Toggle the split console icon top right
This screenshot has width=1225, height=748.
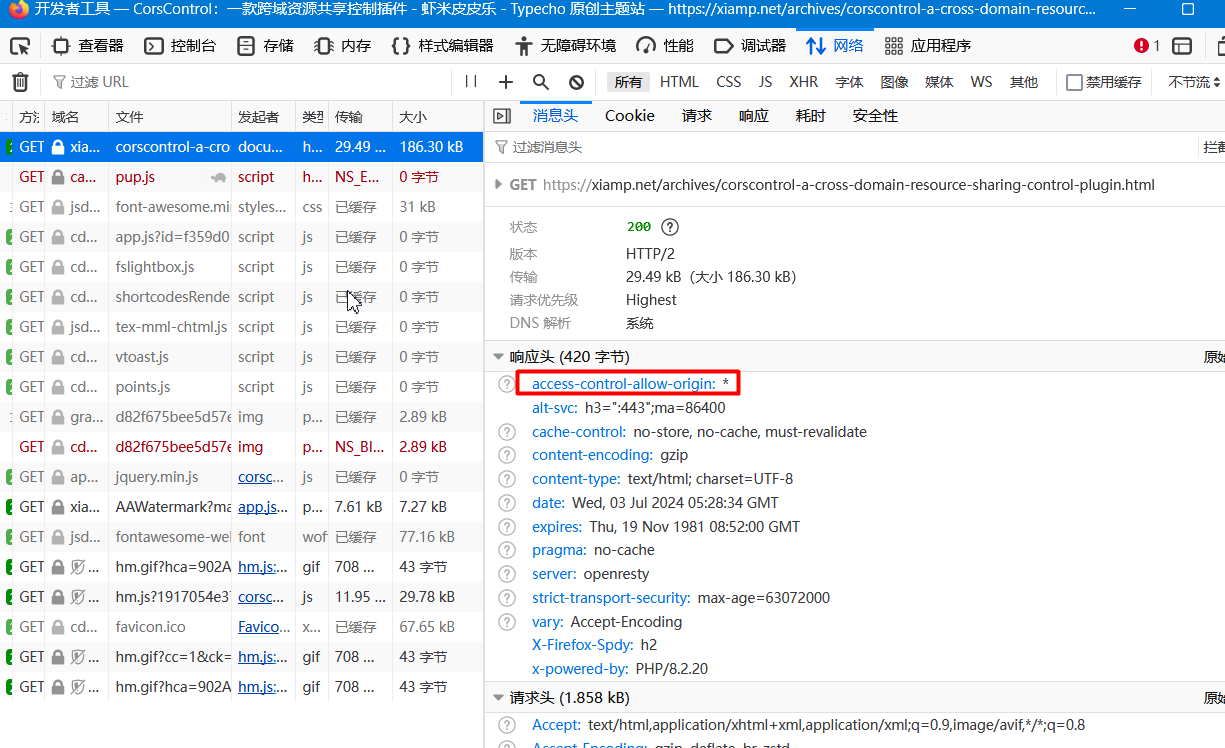pos(1183,44)
